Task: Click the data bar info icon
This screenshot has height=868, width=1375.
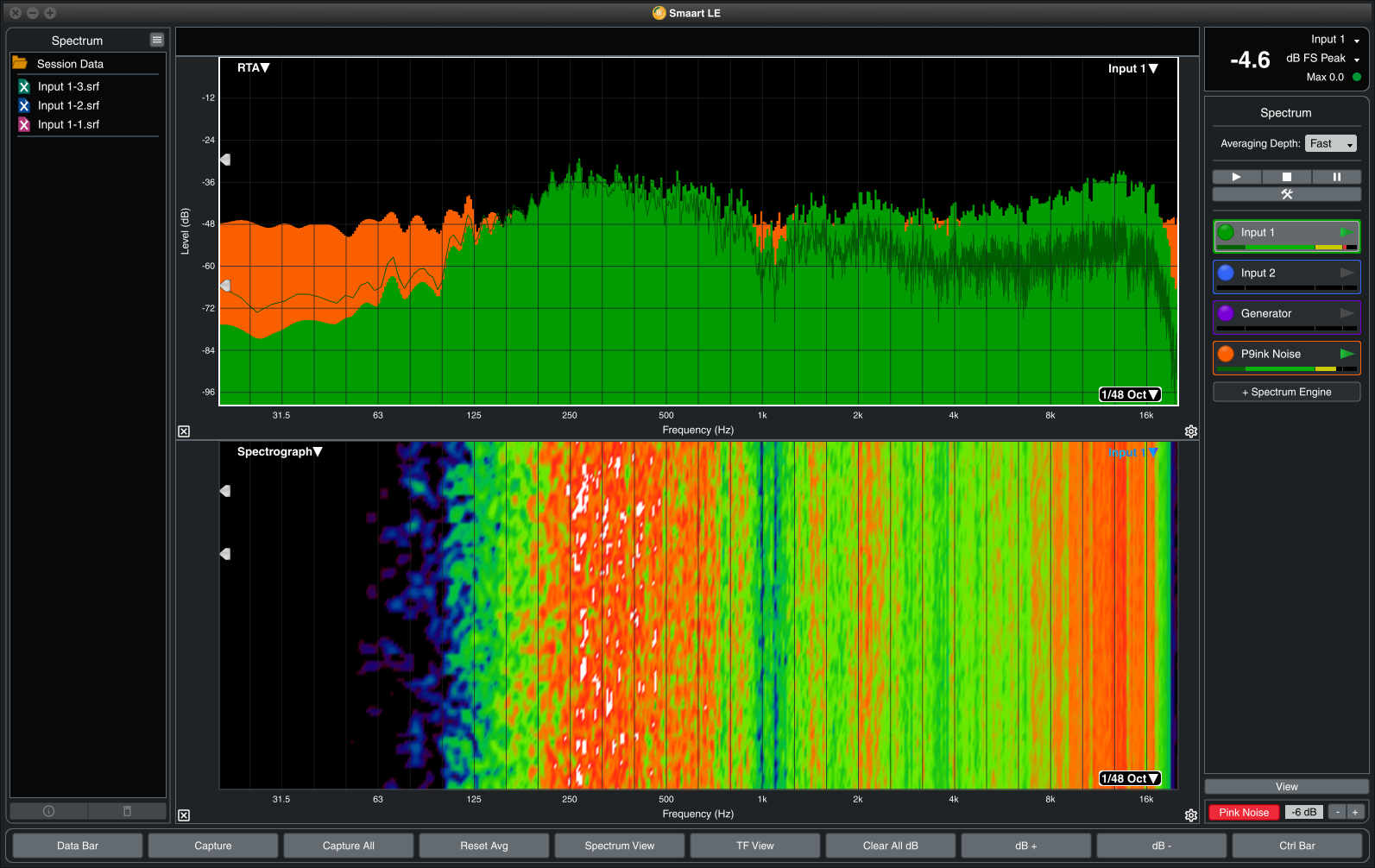Action: pos(48,811)
